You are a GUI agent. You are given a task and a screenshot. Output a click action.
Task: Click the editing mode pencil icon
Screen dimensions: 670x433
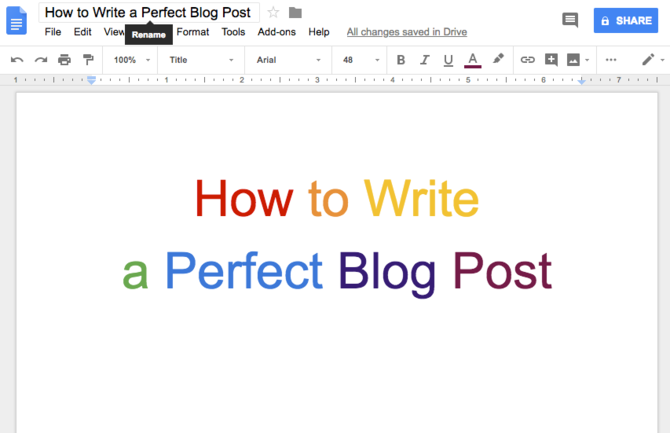tap(648, 59)
